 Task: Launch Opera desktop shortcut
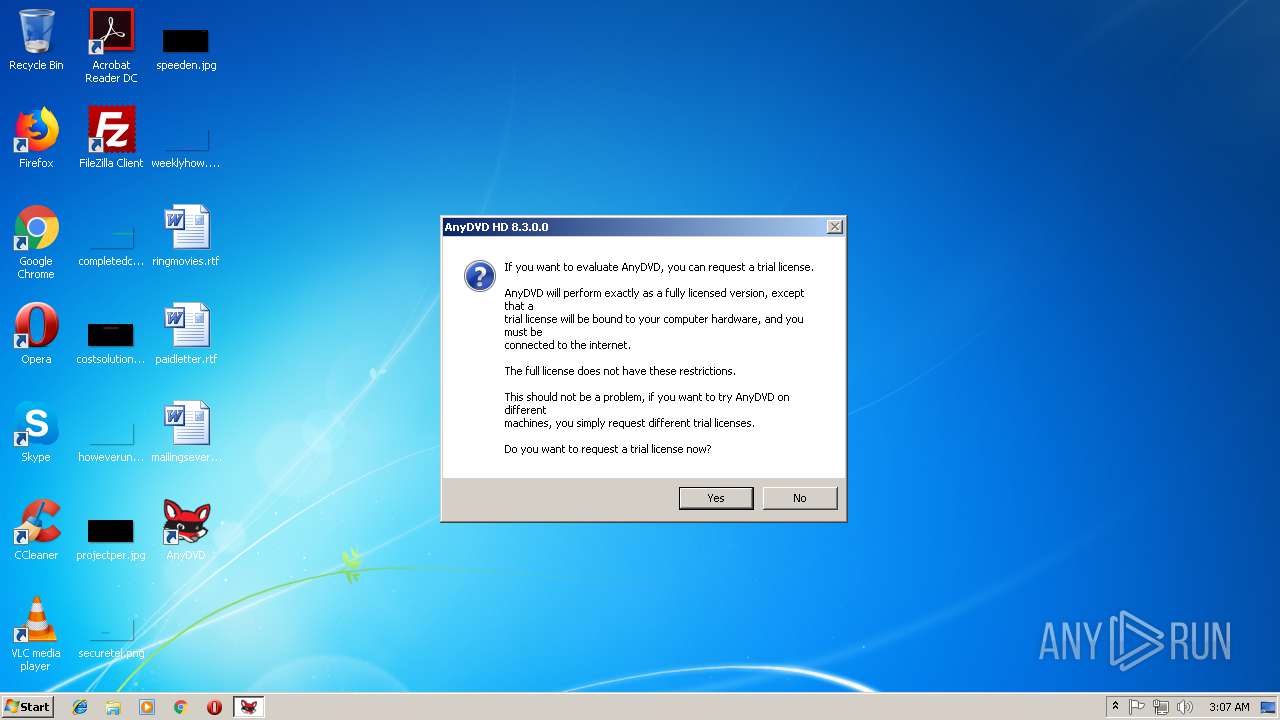point(36,334)
